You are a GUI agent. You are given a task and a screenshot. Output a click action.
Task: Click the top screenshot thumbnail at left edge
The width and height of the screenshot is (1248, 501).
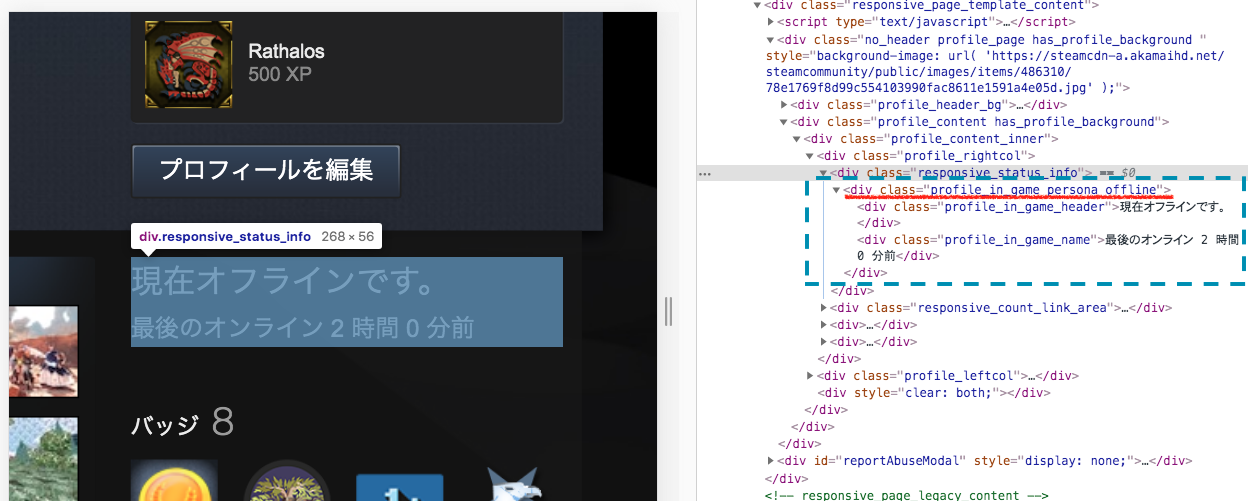tap(43, 351)
